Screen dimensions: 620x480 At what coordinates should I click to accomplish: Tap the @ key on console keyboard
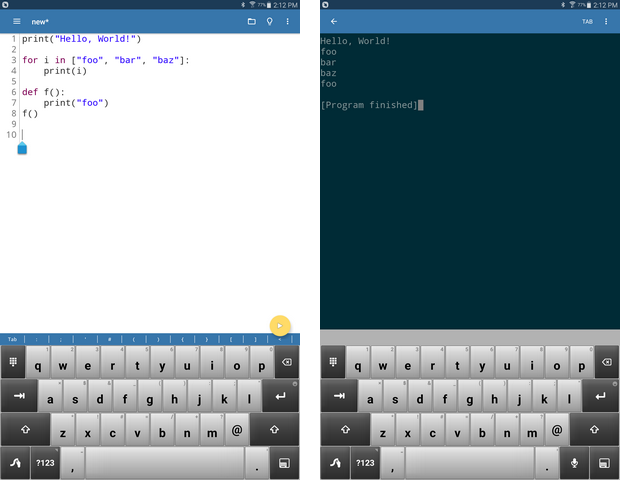557,429
